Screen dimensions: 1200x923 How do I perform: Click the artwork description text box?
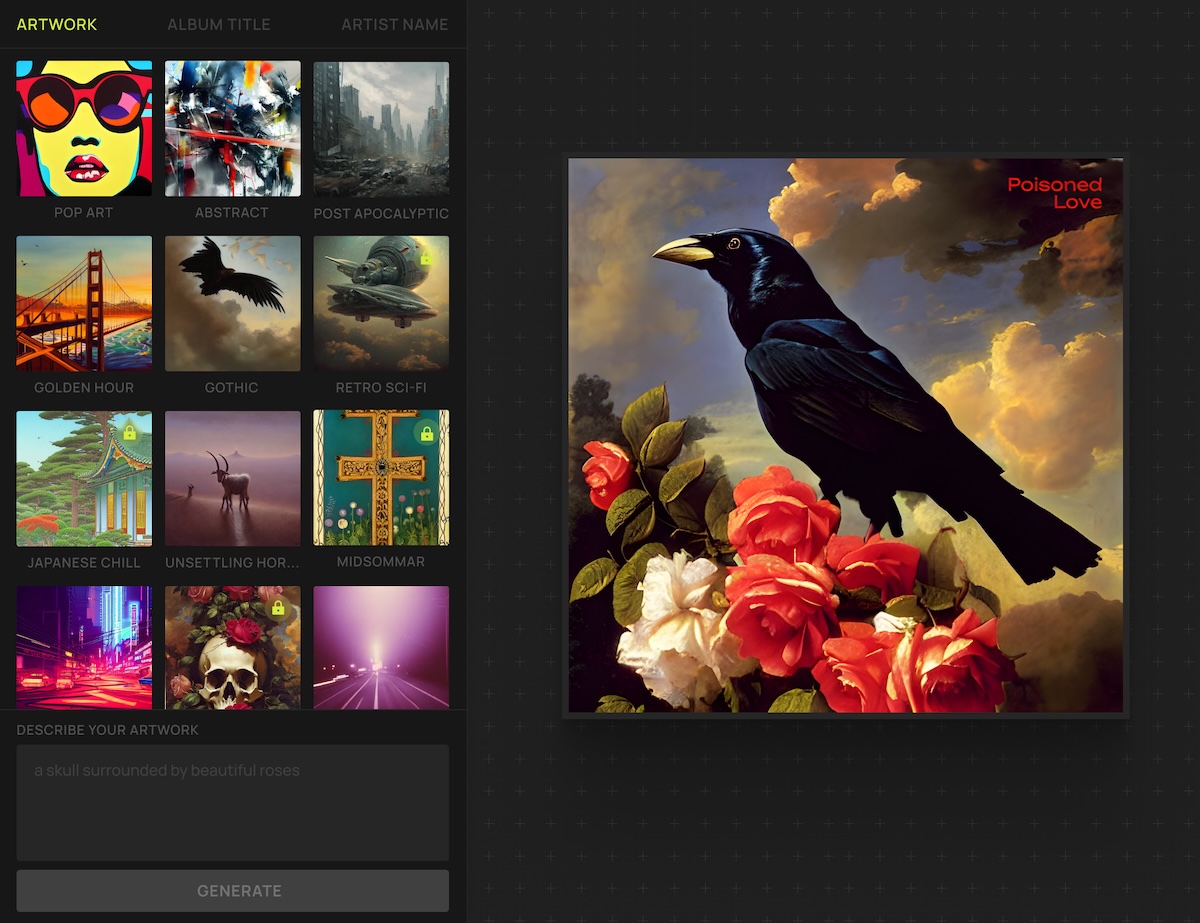[232, 800]
